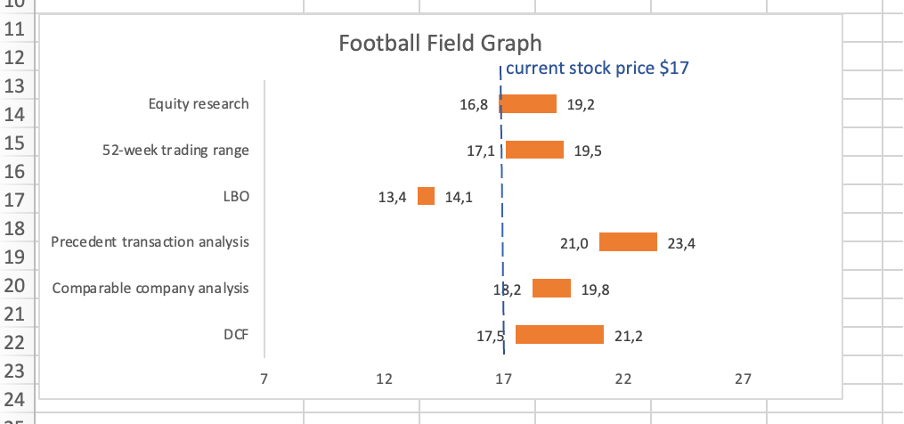Viewport: 904px width, 424px height.
Task: Select the Football Field Graph chart title
Action: 440,43
